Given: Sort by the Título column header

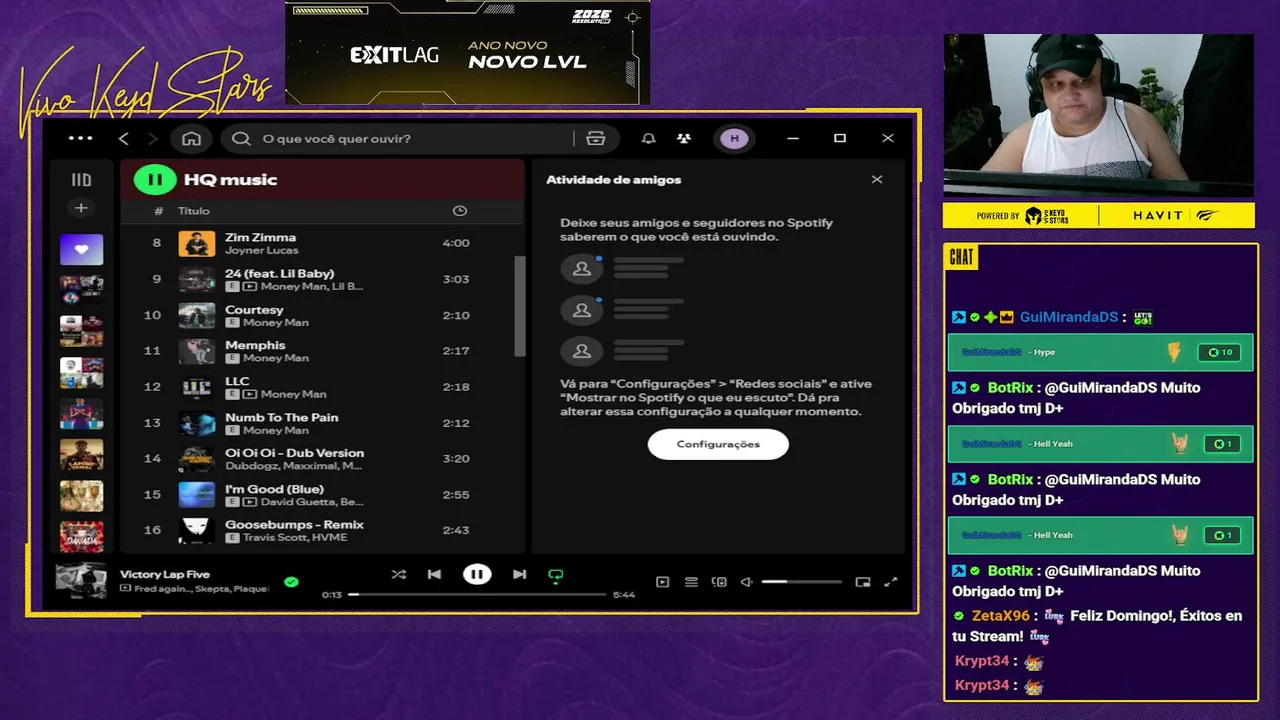Looking at the screenshot, I should coord(194,211).
